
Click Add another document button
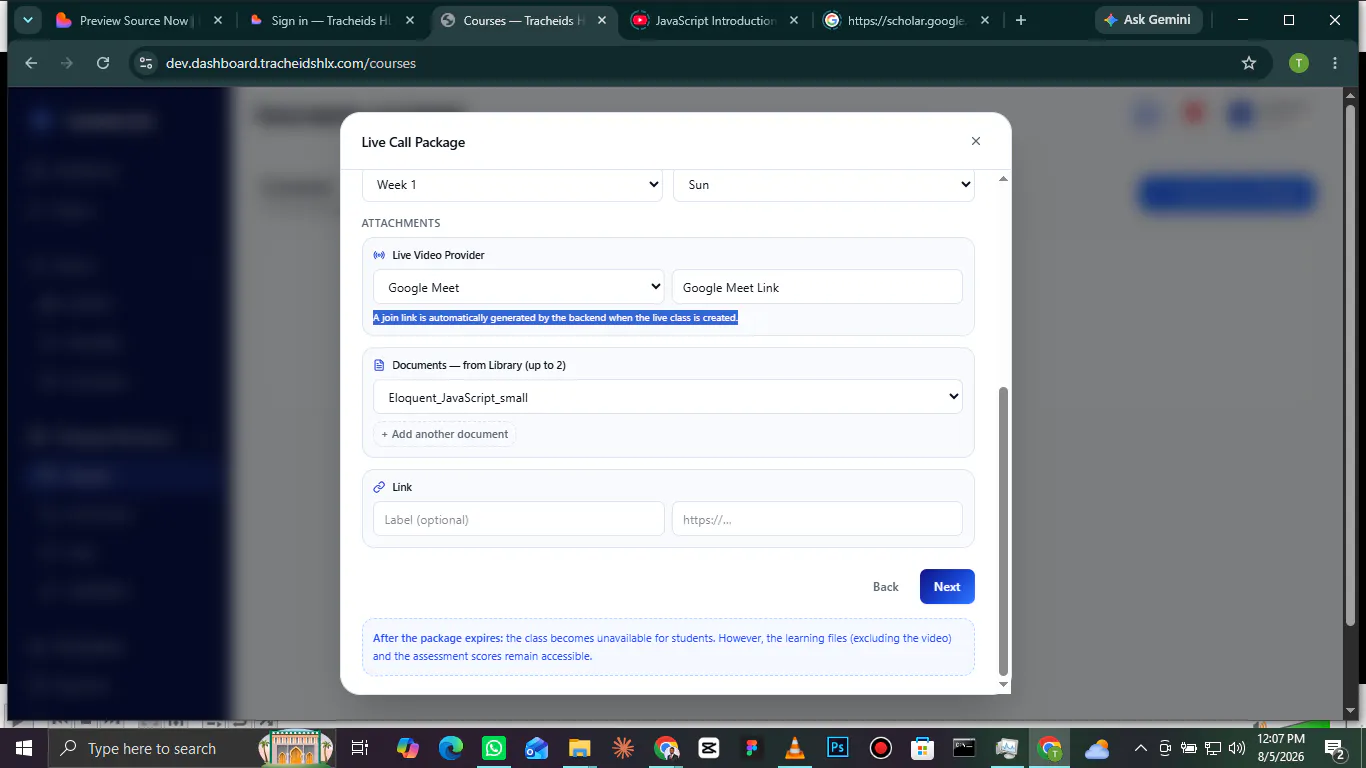tap(445, 434)
